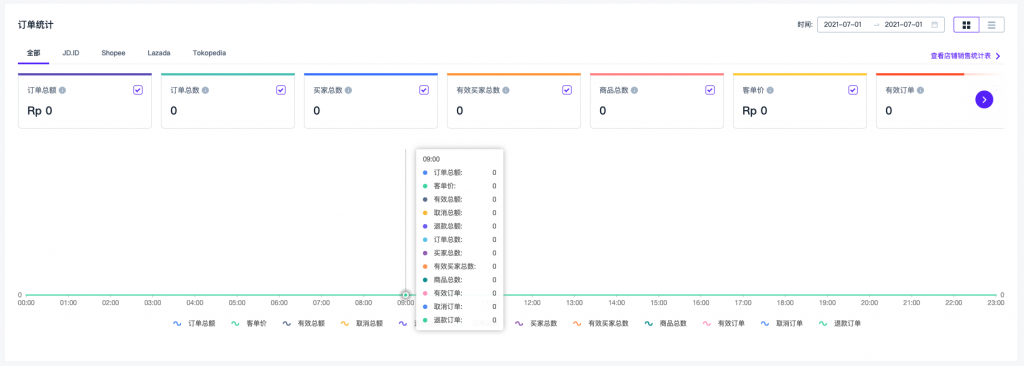
Task: Uncheck the 有效买家总数 card checkbox
Action: [567, 90]
